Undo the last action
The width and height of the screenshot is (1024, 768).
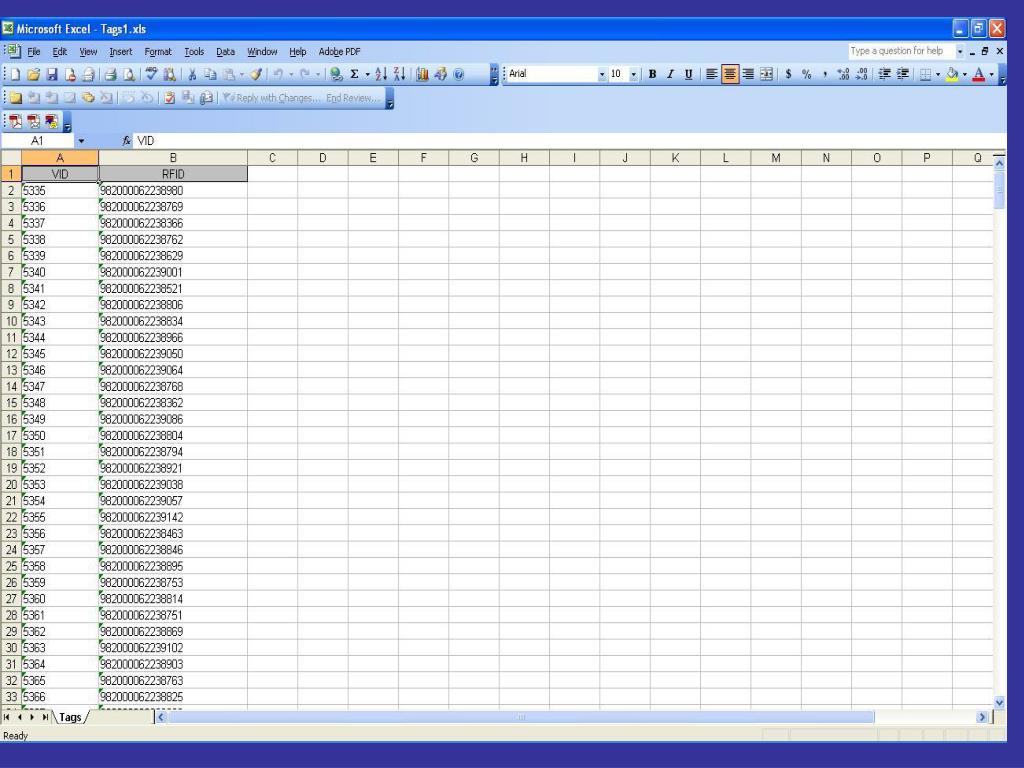pos(278,74)
